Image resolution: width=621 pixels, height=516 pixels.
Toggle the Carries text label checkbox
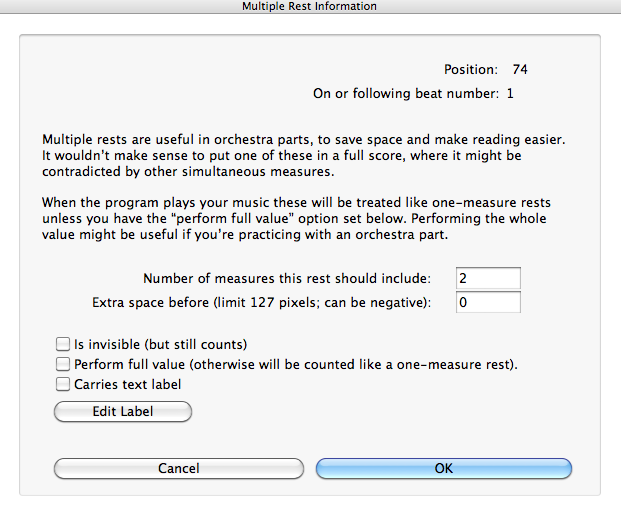pyautogui.click(x=63, y=384)
